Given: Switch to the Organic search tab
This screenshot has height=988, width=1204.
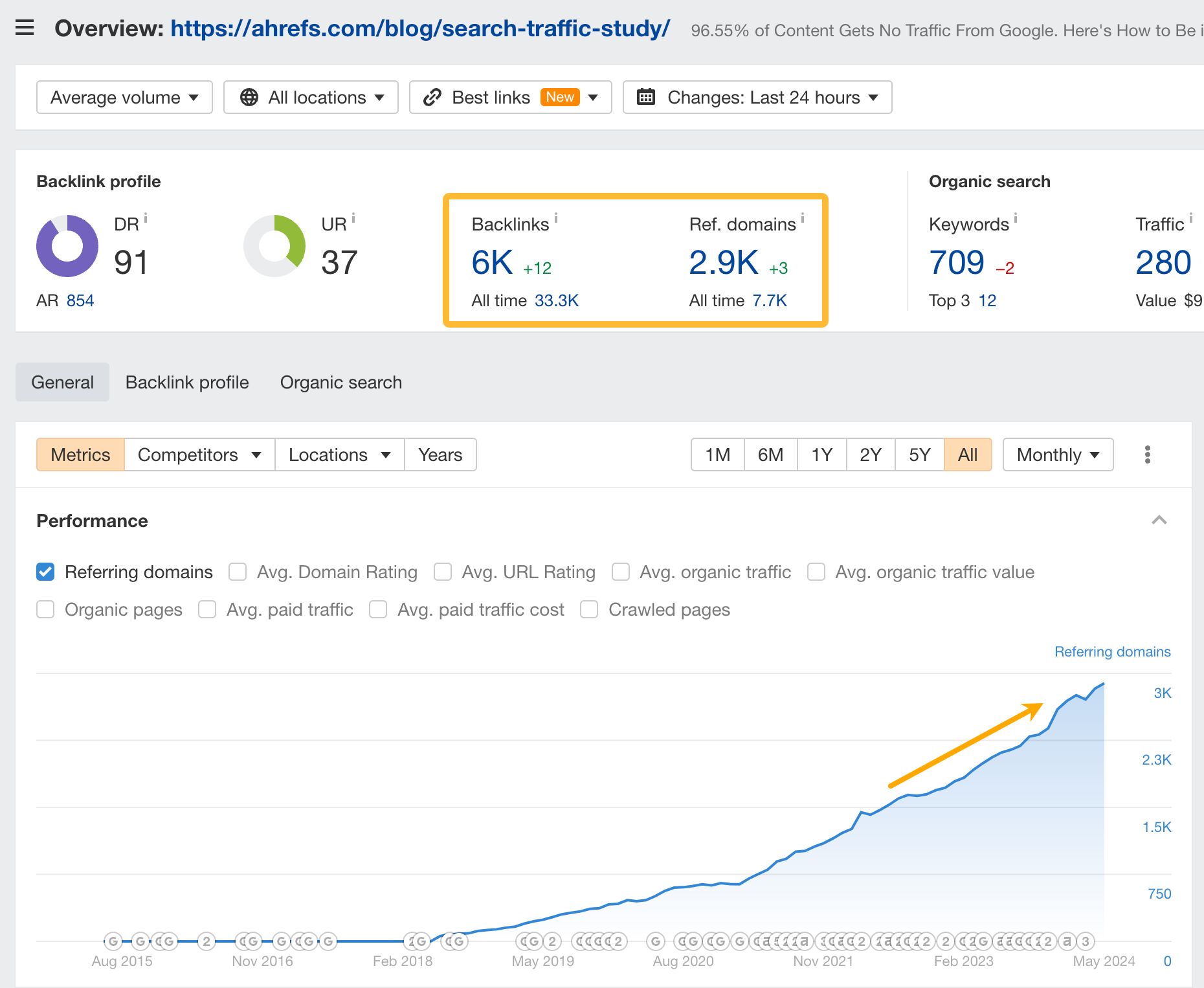Looking at the screenshot, I should pos(341,382).
